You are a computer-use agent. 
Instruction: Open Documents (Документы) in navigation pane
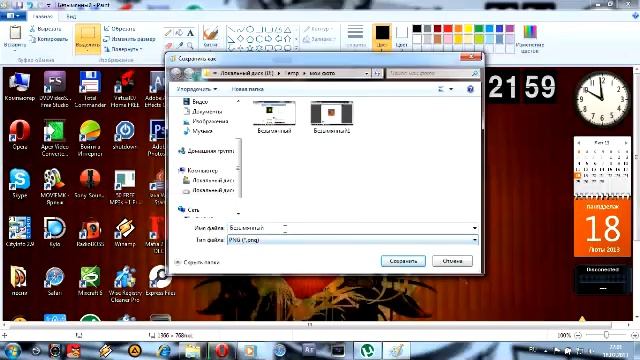(207, 111)
